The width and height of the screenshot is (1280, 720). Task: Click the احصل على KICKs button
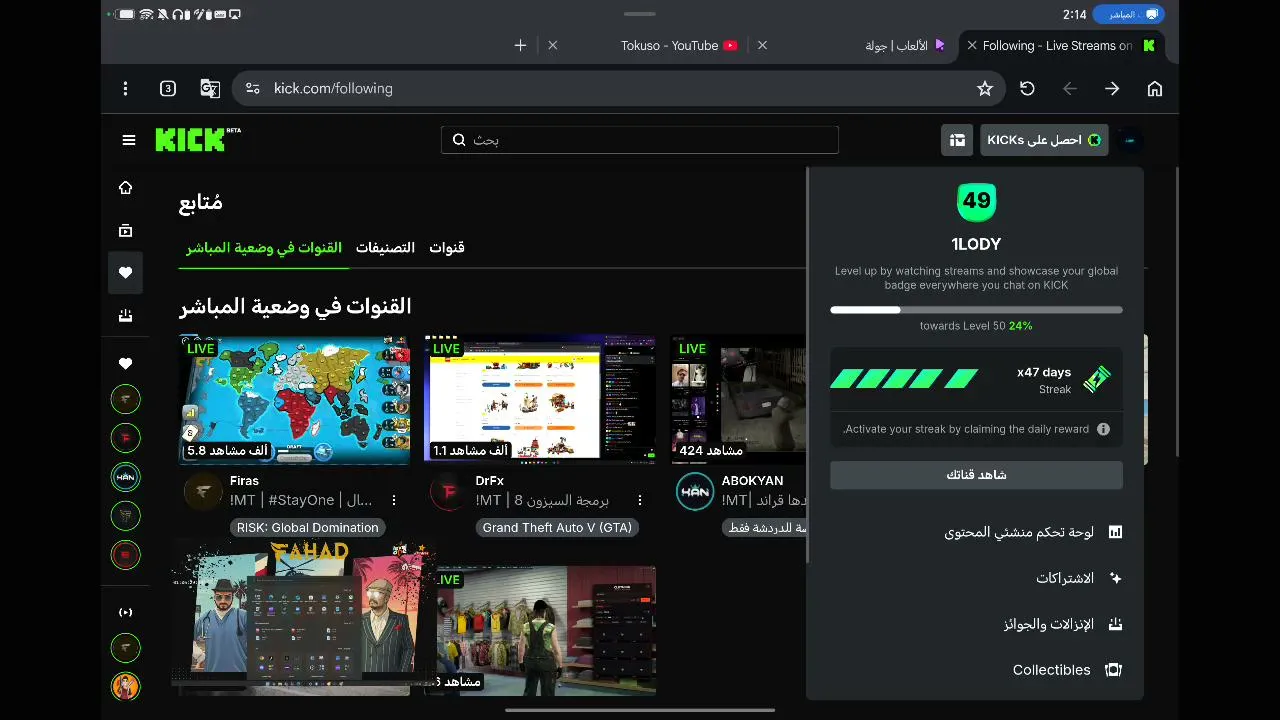click(1044, 140)
